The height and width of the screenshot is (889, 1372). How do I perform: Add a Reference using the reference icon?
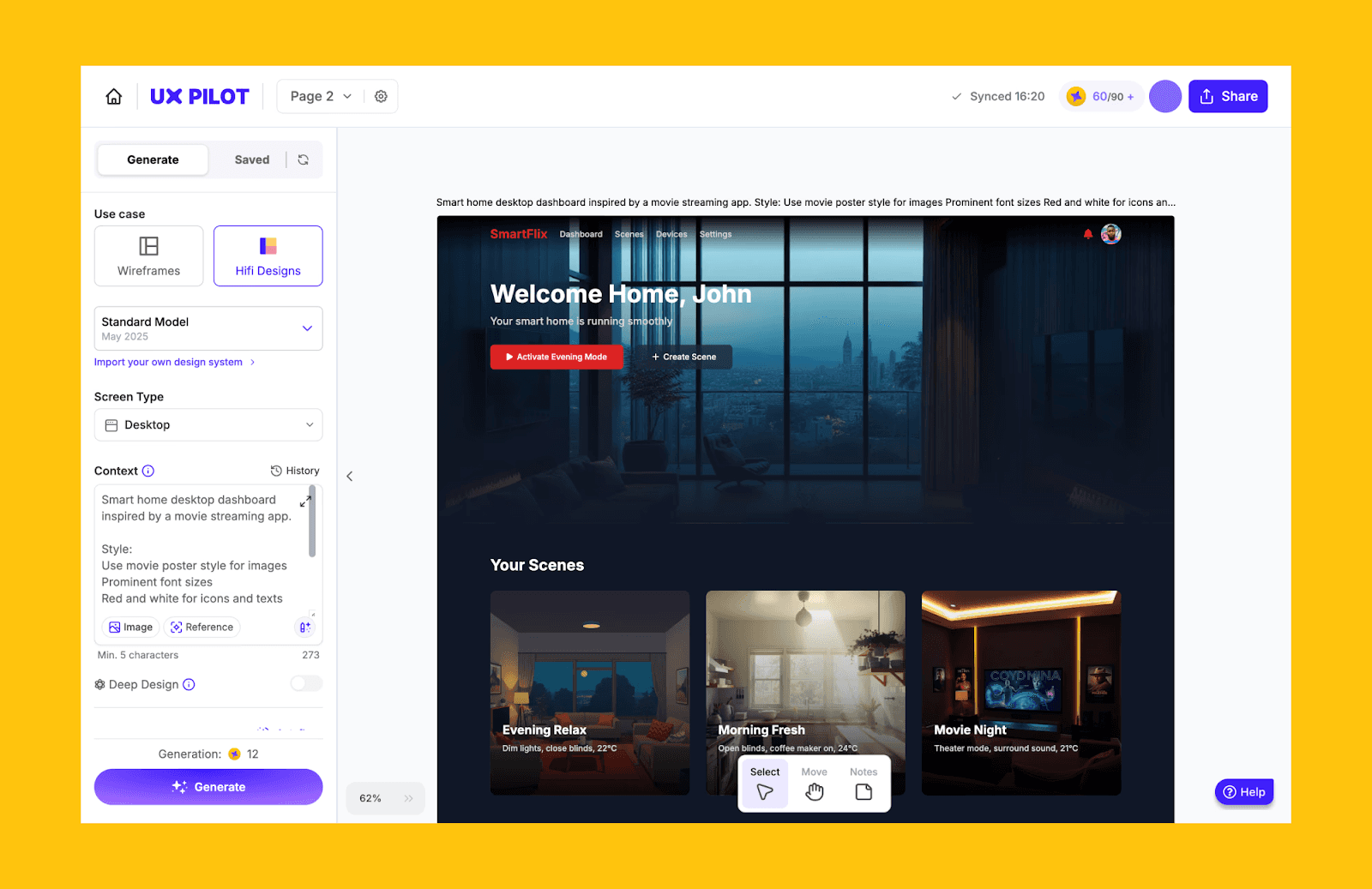(202, 627)
